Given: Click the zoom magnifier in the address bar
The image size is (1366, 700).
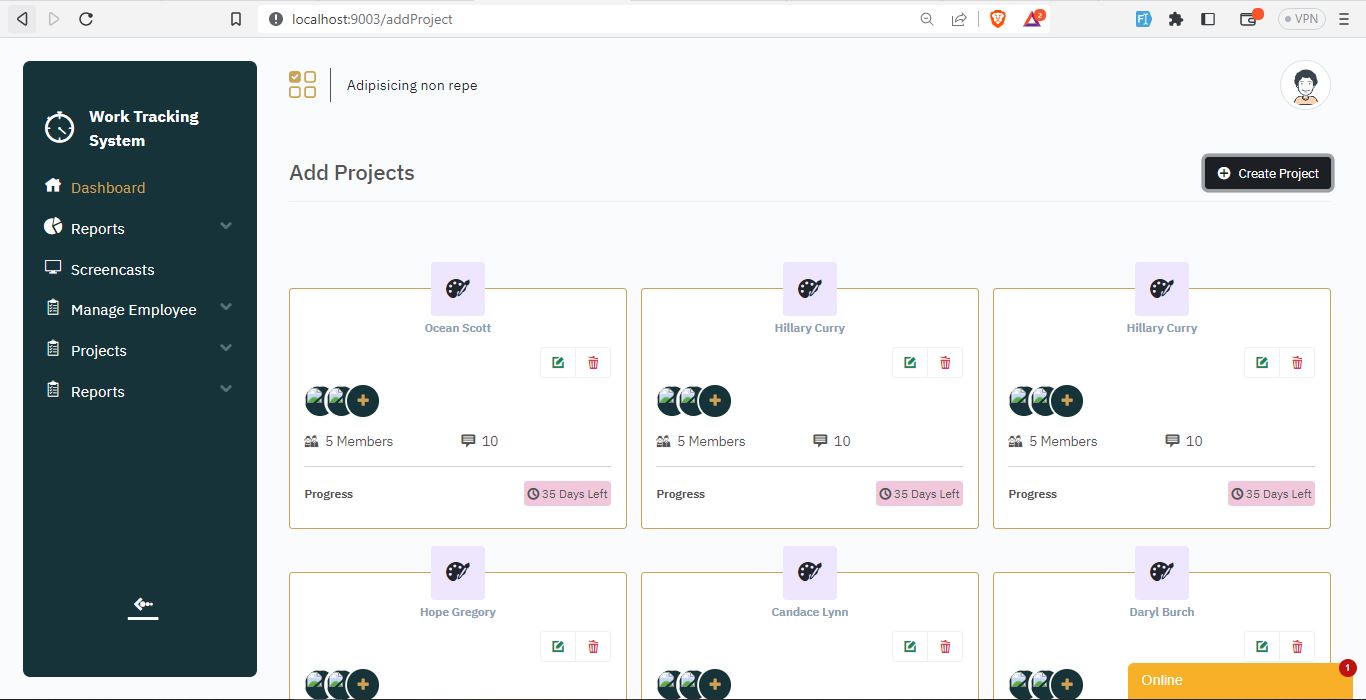Looking at the screenshot, I should (x=927, y=19).
